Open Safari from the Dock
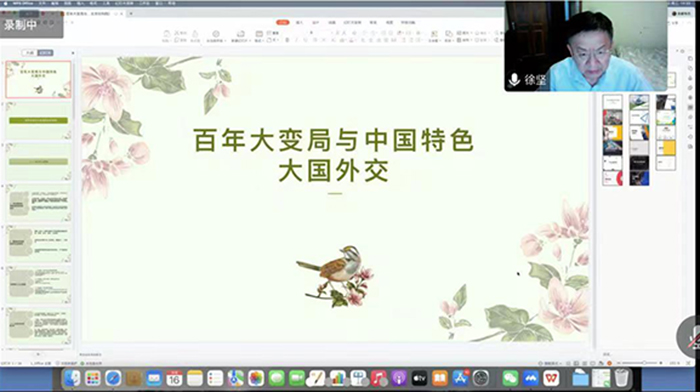 113,379
